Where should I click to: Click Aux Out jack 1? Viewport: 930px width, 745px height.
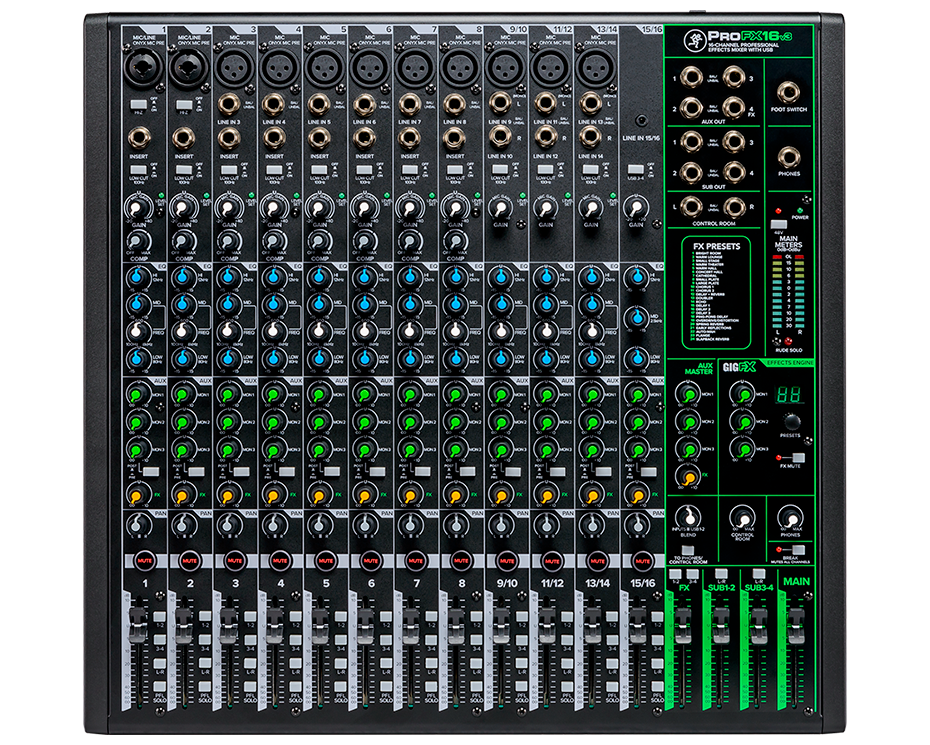[692, 77]
